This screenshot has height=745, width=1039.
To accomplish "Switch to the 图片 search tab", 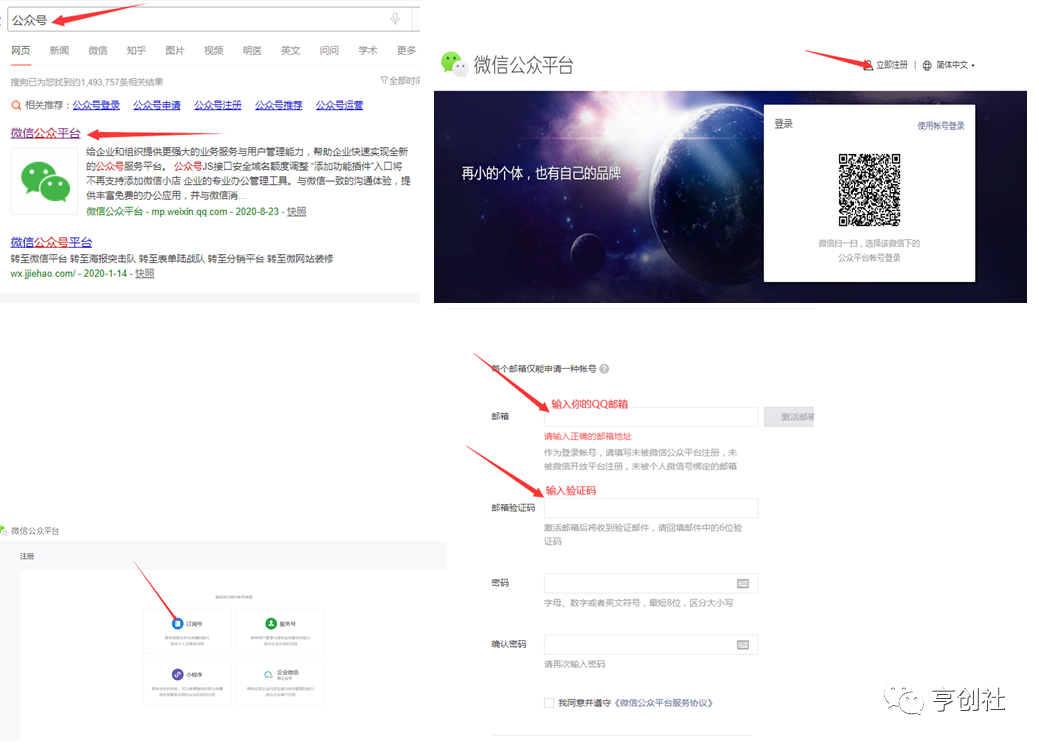I will click(174, 50).
